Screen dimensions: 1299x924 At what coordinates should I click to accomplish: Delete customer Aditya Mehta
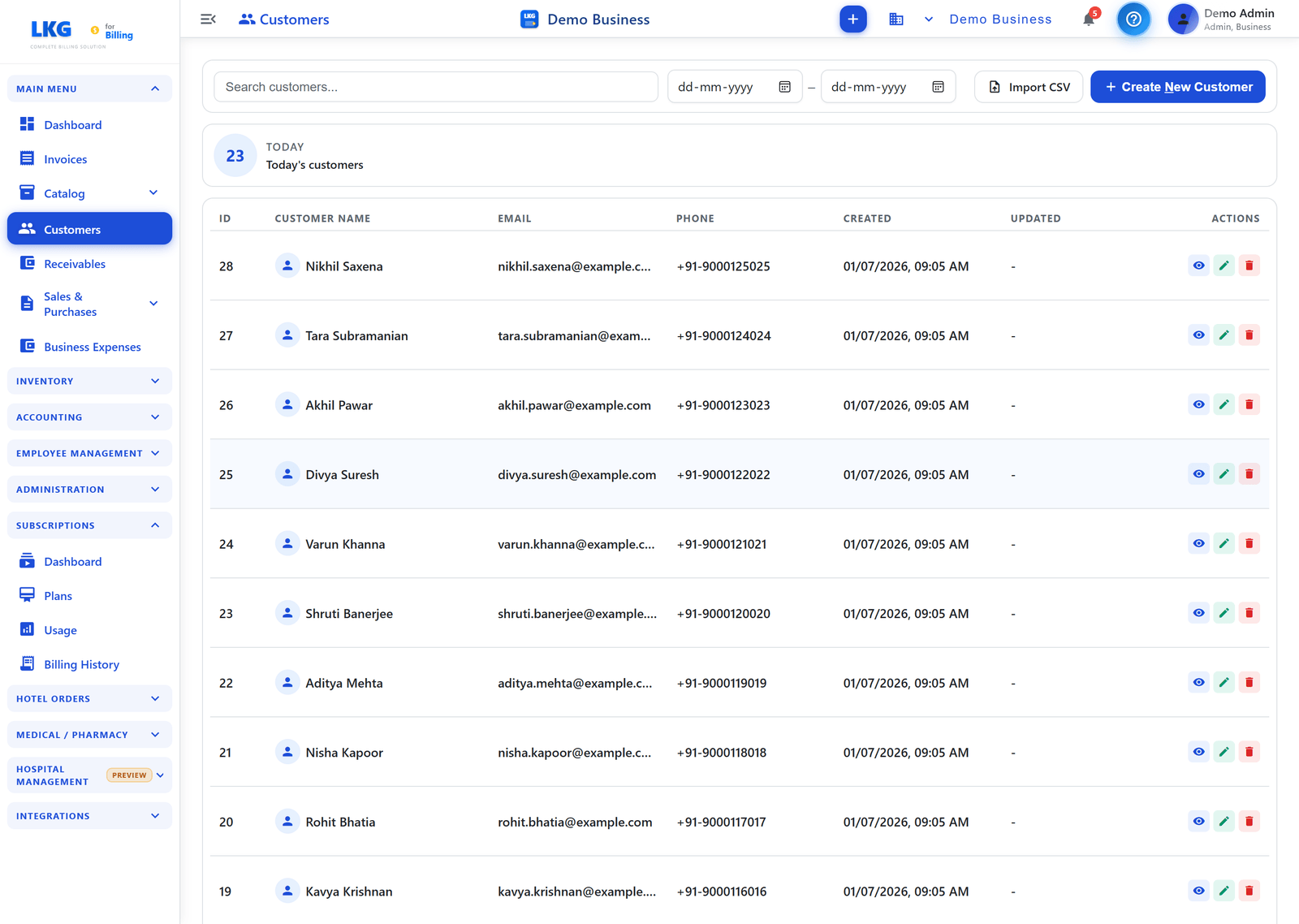point(1249,682)
